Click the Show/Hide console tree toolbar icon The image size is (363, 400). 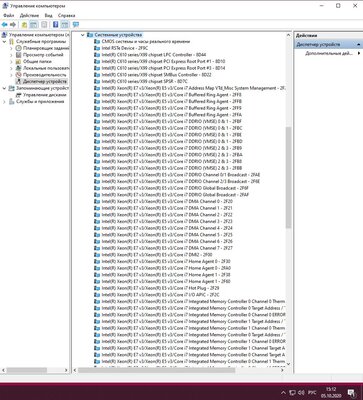33,25
